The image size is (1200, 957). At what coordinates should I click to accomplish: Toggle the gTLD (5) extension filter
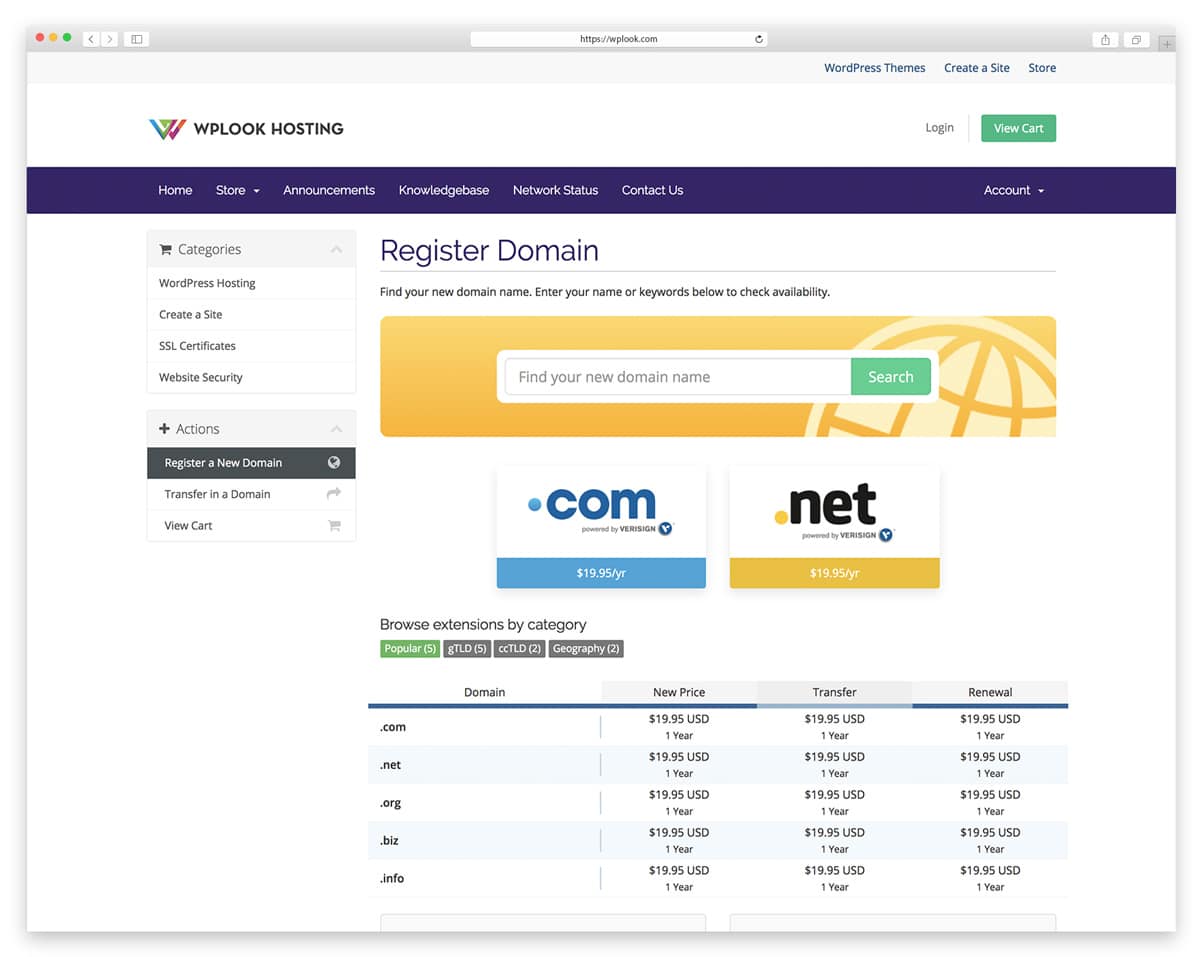[467, 648]
